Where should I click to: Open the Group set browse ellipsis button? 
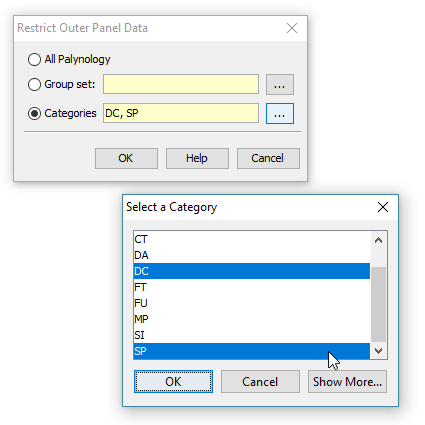coord(280,85)
